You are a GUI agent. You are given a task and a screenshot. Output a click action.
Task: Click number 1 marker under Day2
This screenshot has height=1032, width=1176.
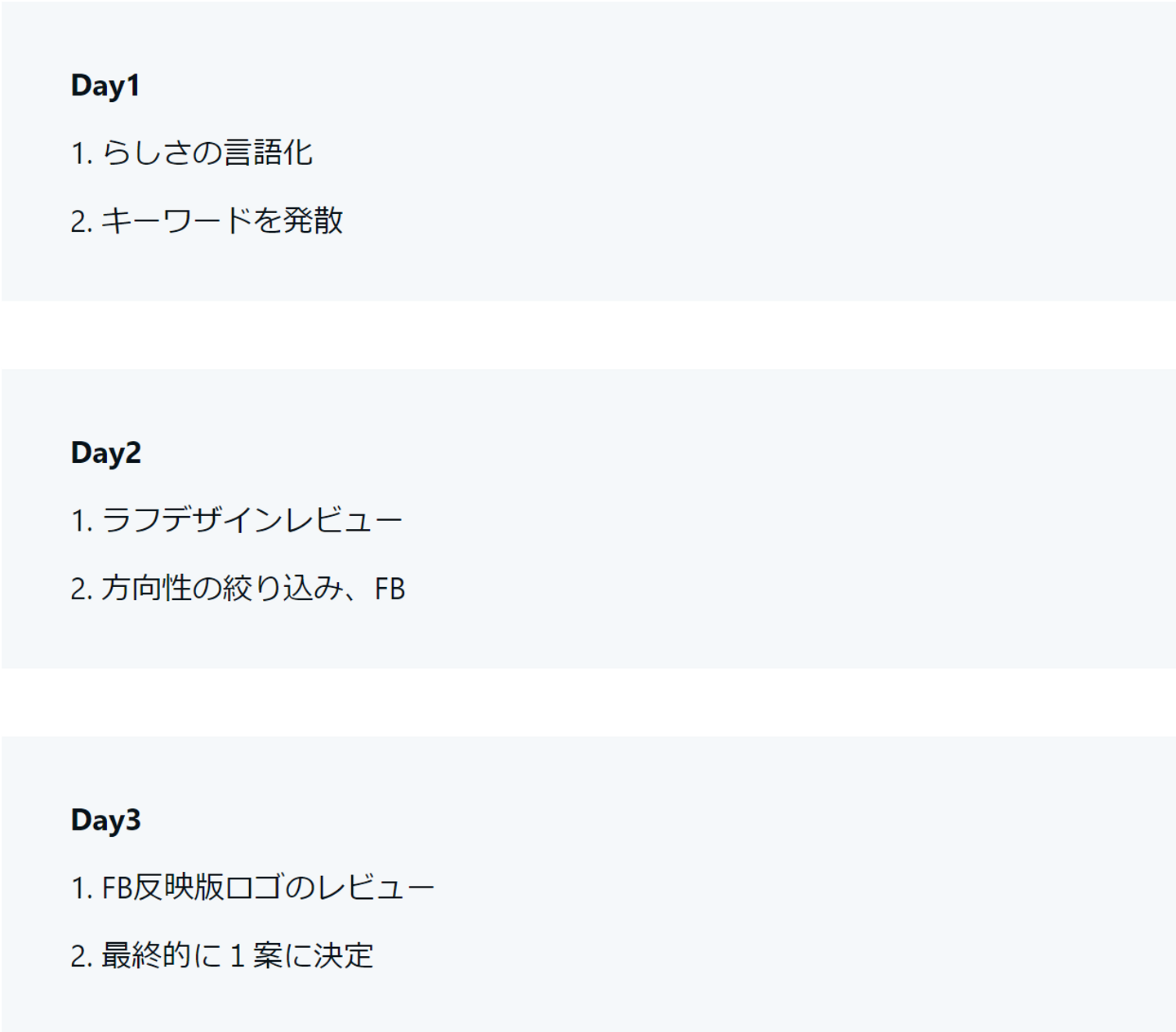coord(81,522)
